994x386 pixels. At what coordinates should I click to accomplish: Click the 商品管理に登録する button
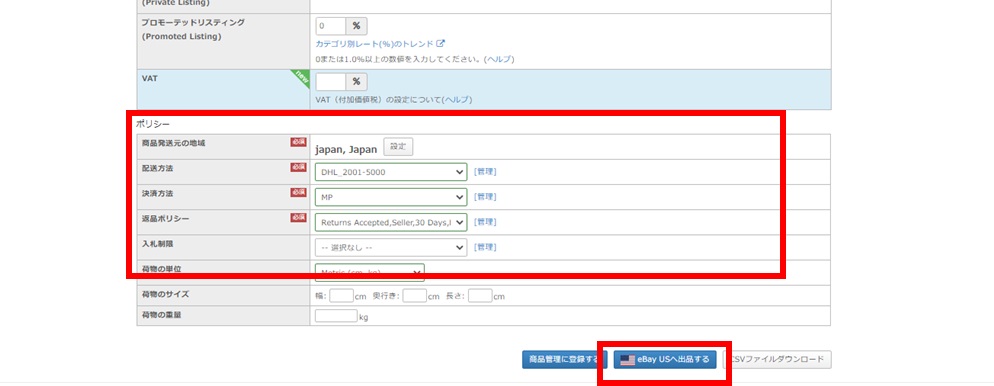(564, 360)
